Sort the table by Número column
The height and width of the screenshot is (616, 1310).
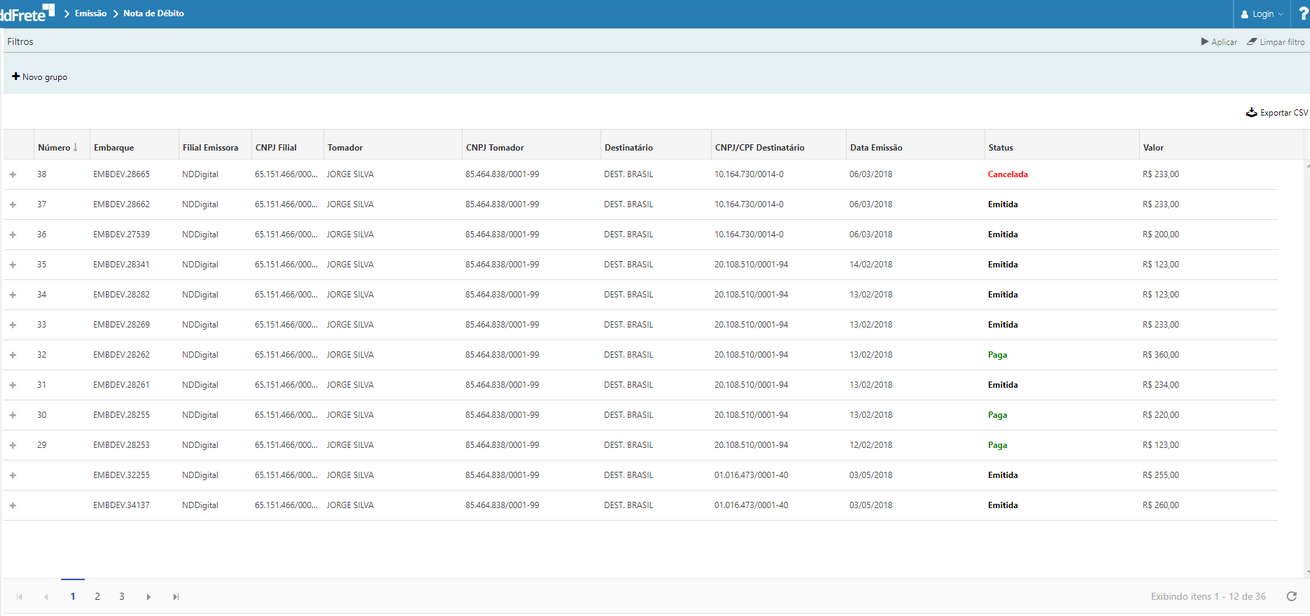point(57,148)
